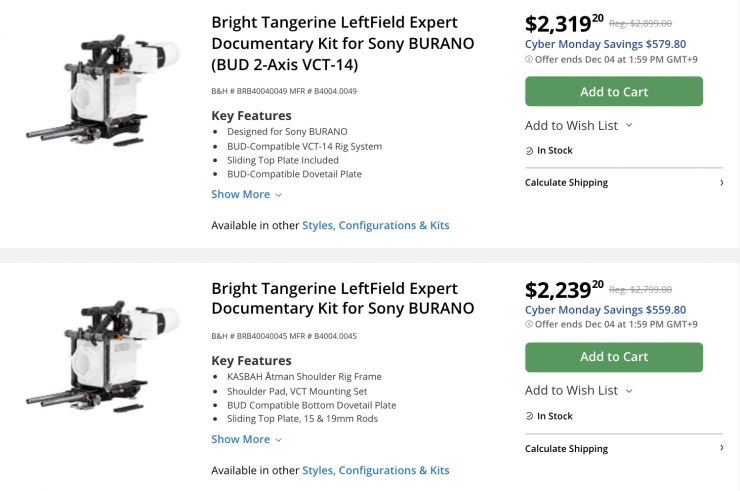The height and width of the screenshot is (491, 740).
Task: Open second Documentary Kit for Sony BURANO title
Action: click(x=342, y=298)
